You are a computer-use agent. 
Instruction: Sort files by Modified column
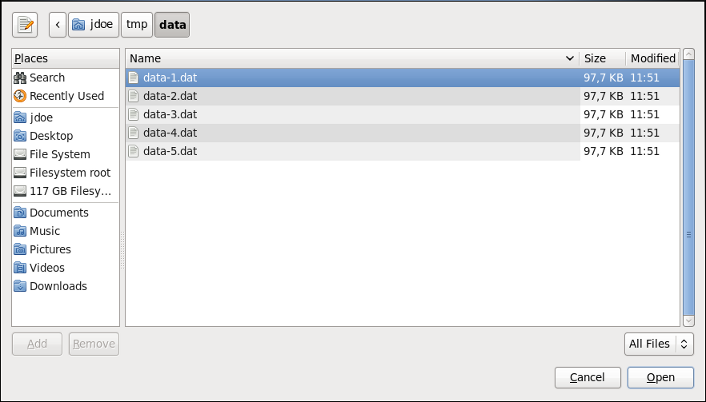pos(653,58)
